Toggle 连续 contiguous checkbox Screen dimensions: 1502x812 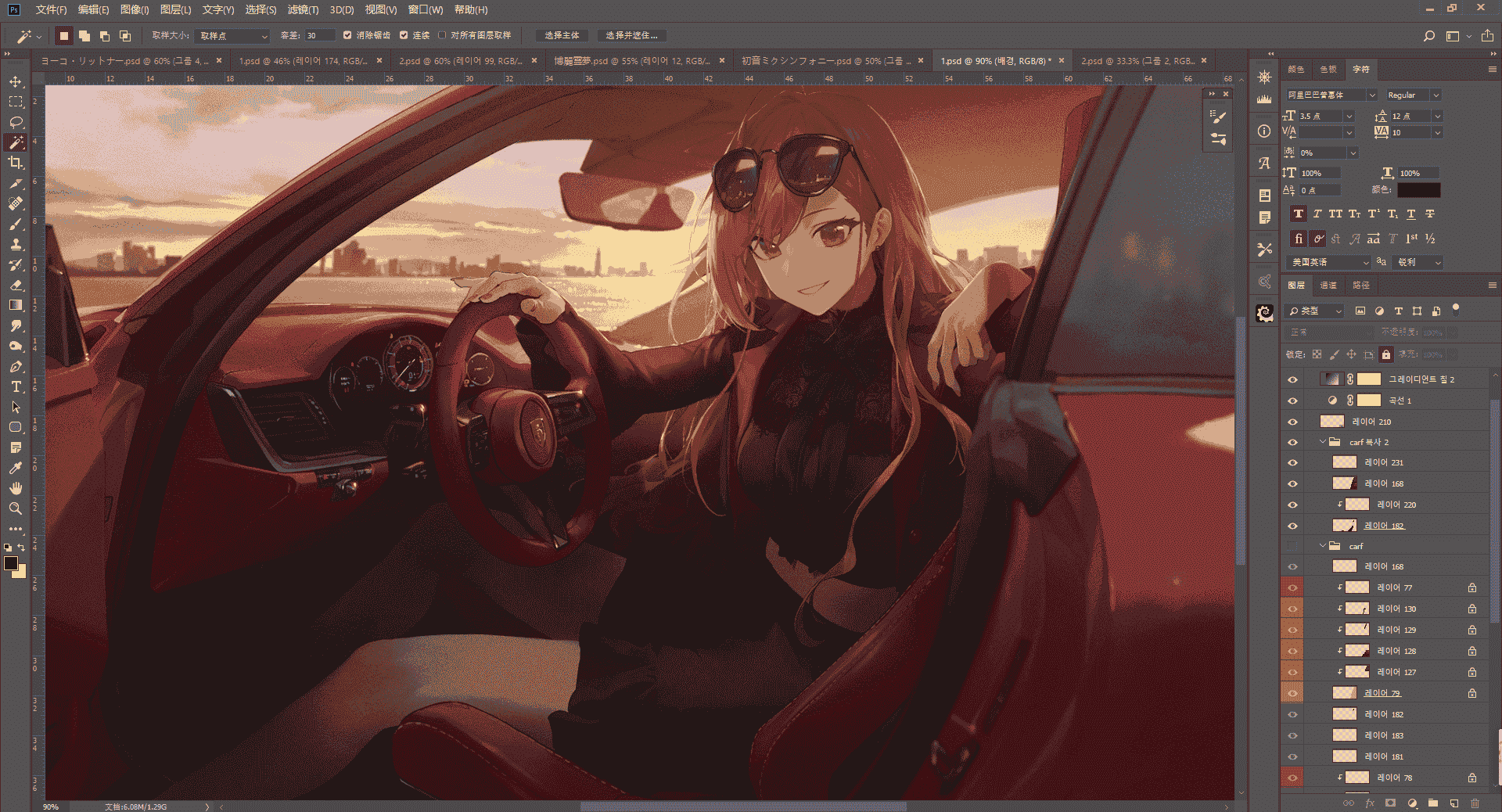click(404, 35)
